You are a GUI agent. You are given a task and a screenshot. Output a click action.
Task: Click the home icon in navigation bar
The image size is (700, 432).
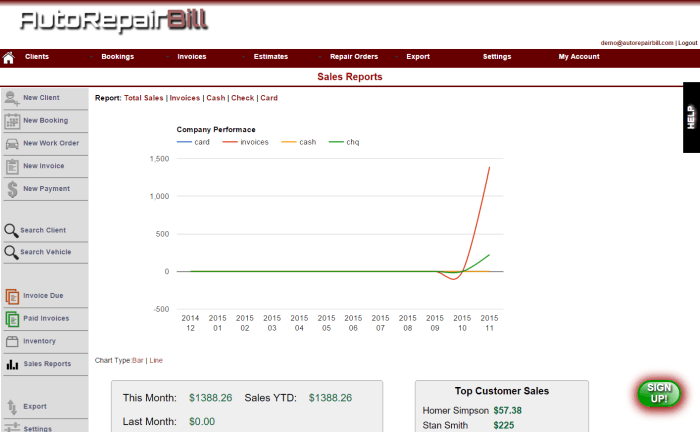tap(9, 57)
